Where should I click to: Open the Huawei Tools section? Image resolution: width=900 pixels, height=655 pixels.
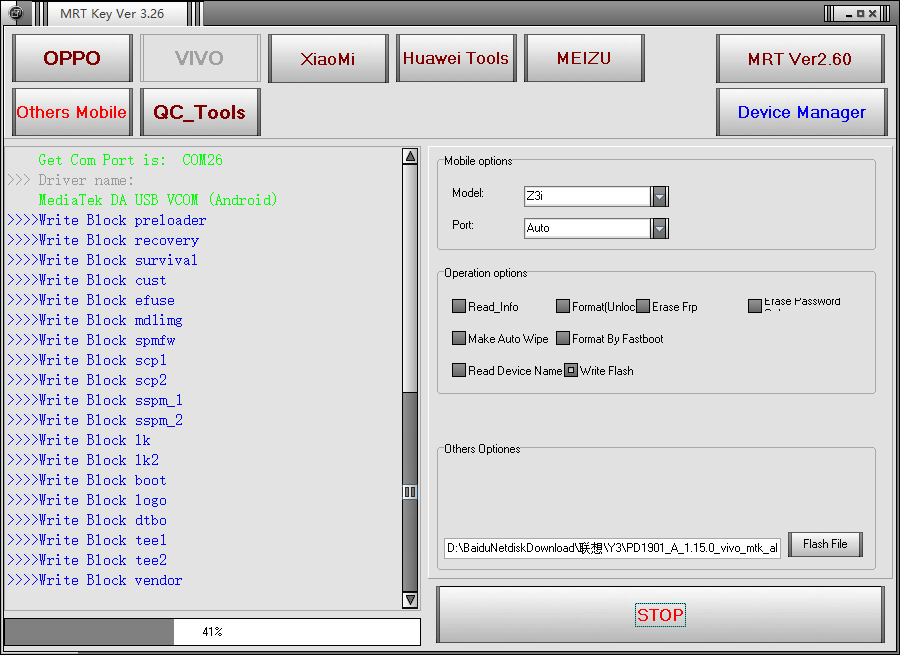456,58
